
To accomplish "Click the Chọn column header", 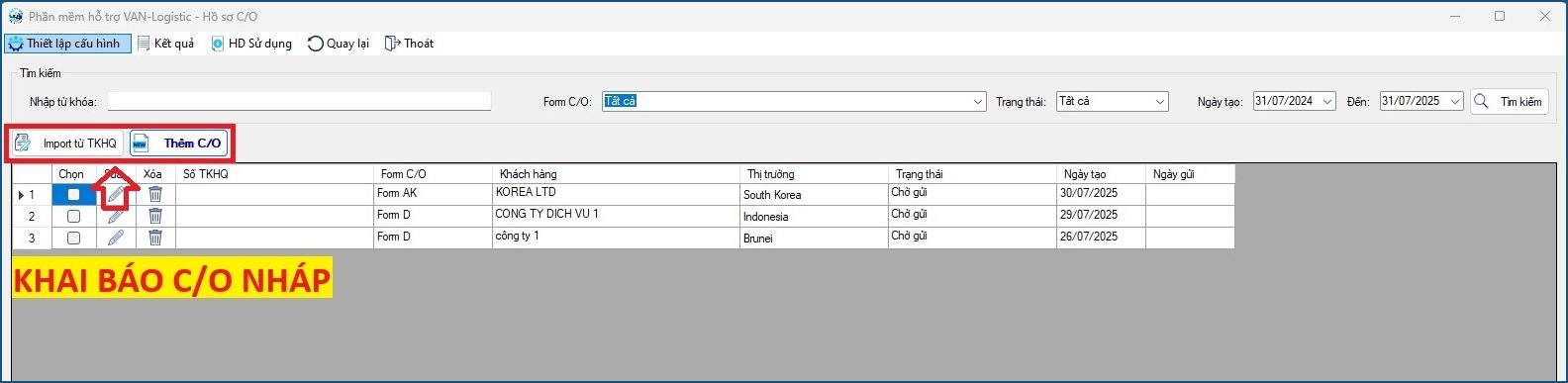I will pyautogui.click(x=73, y=174).
